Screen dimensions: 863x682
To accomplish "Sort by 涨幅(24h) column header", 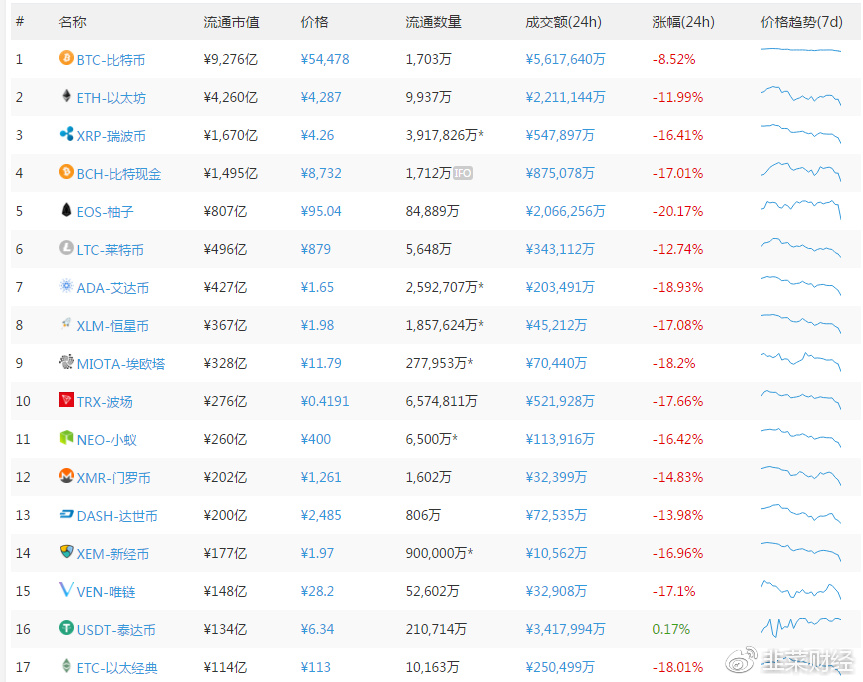I will pyautogui.click(x=684, y=22).
